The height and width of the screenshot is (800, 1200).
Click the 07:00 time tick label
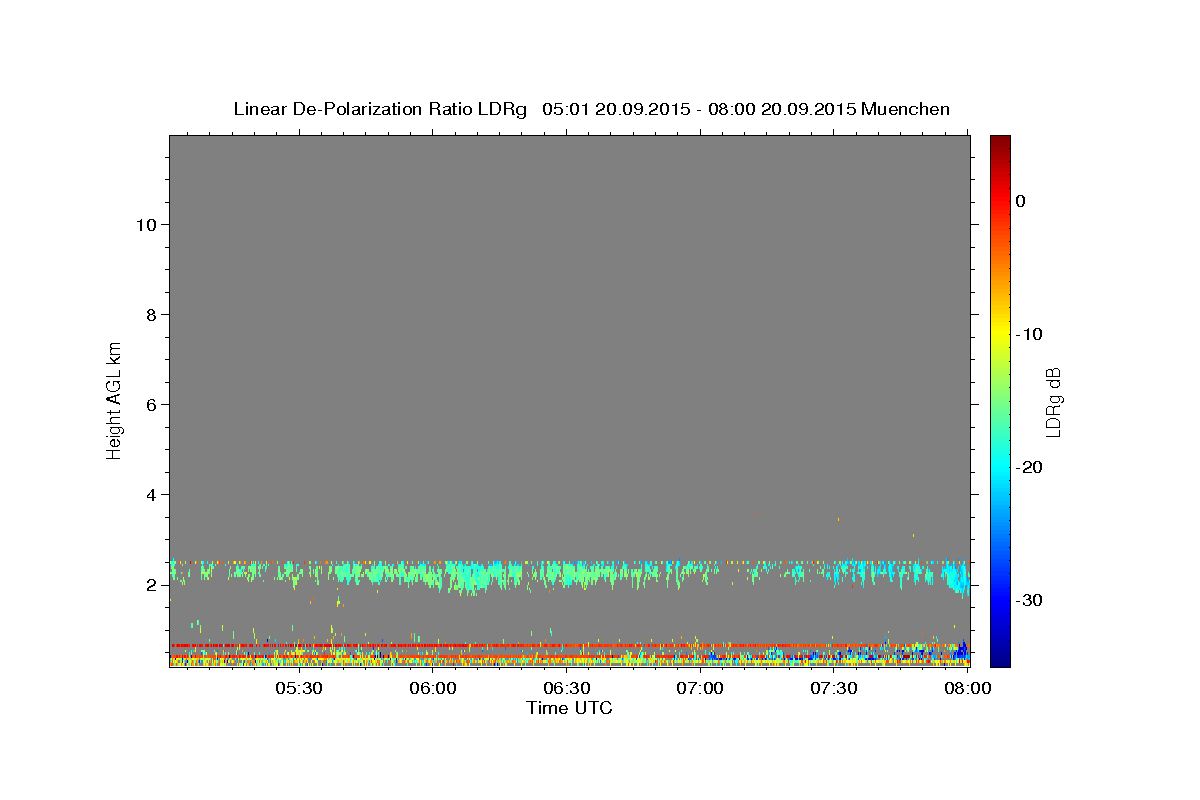tap(700, 689)
